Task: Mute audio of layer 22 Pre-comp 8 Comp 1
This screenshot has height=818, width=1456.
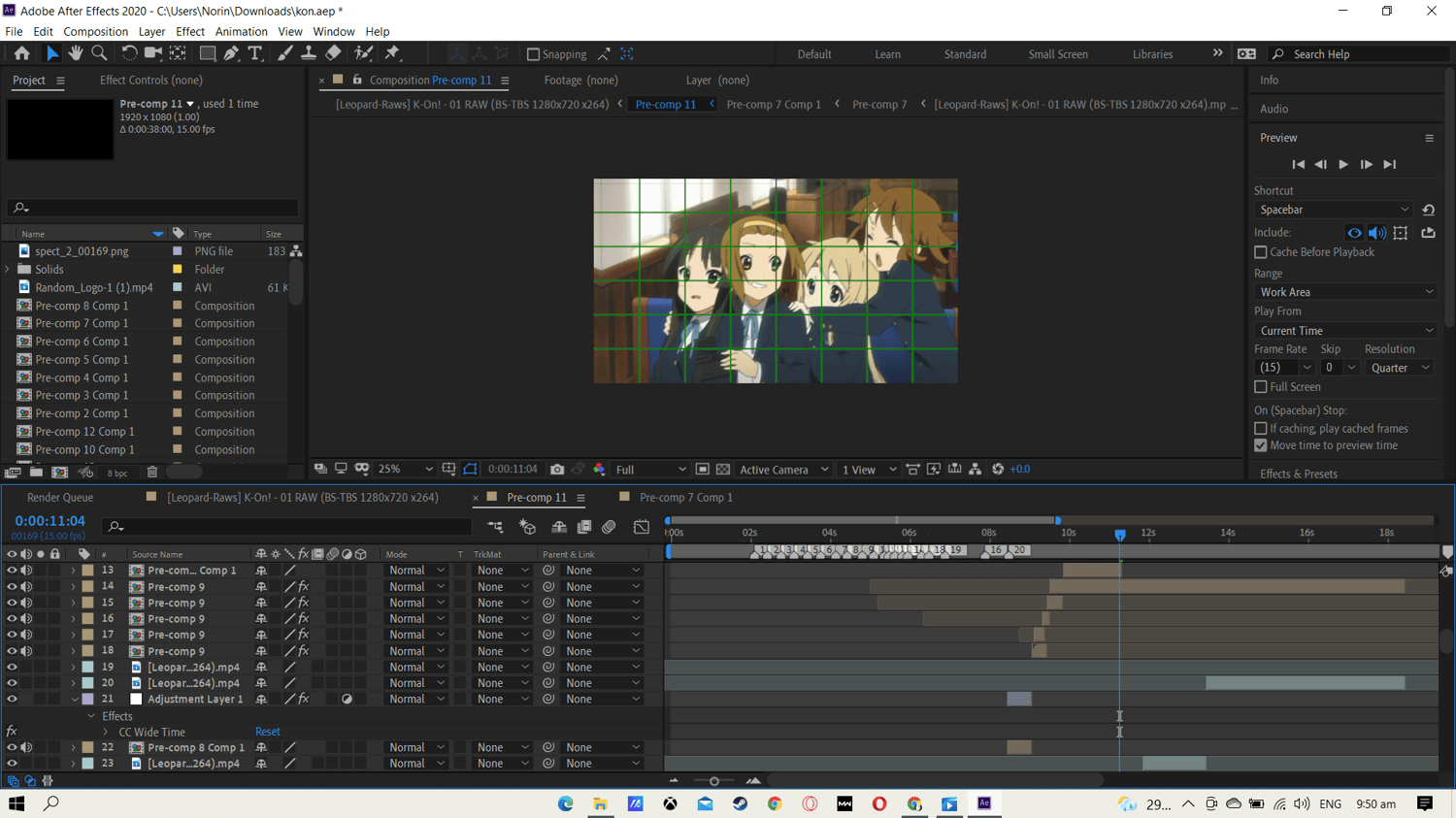Action: [26, 748]
